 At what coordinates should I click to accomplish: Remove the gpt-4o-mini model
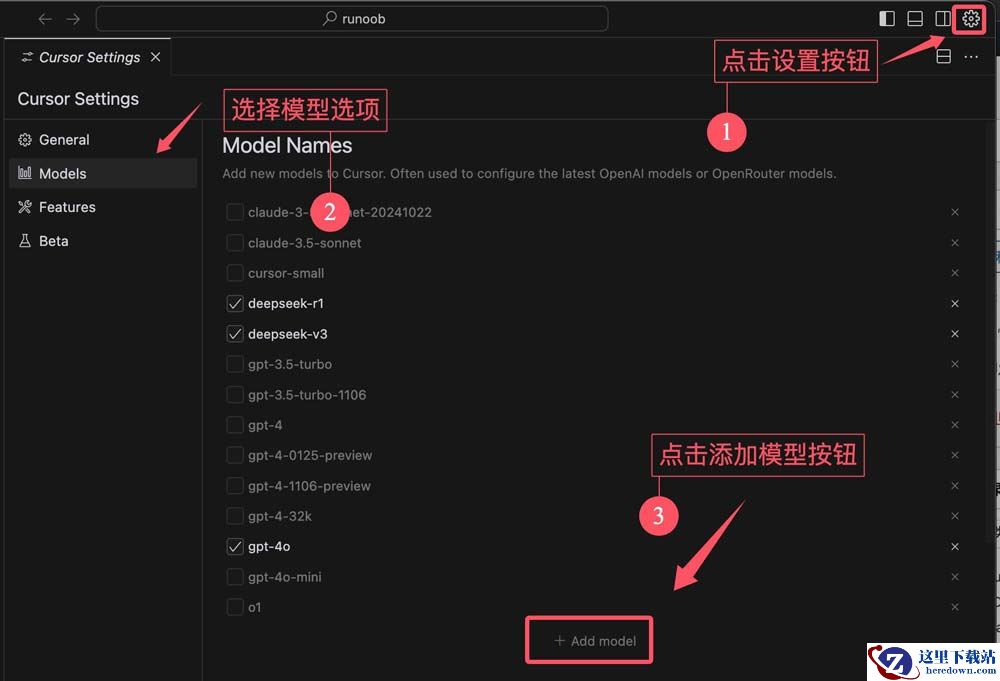pyautogui.click(x=955, y=577)
